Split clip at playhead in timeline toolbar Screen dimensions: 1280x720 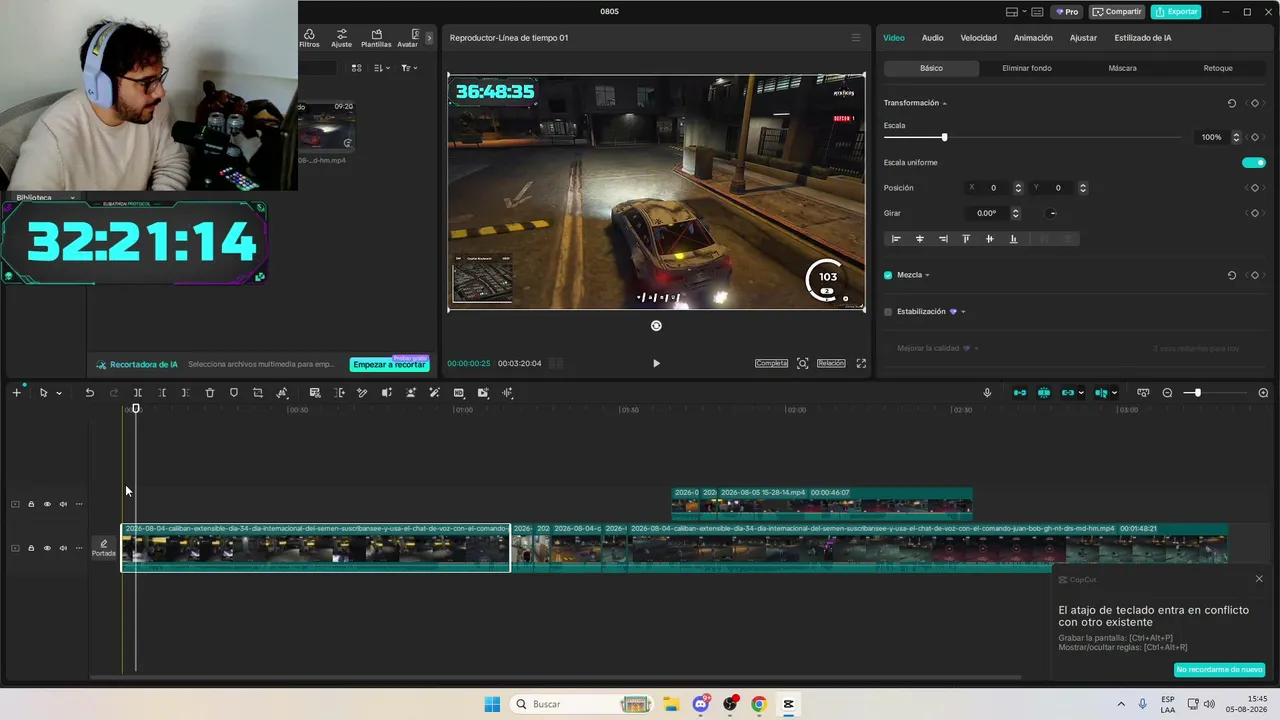(138, 393)
